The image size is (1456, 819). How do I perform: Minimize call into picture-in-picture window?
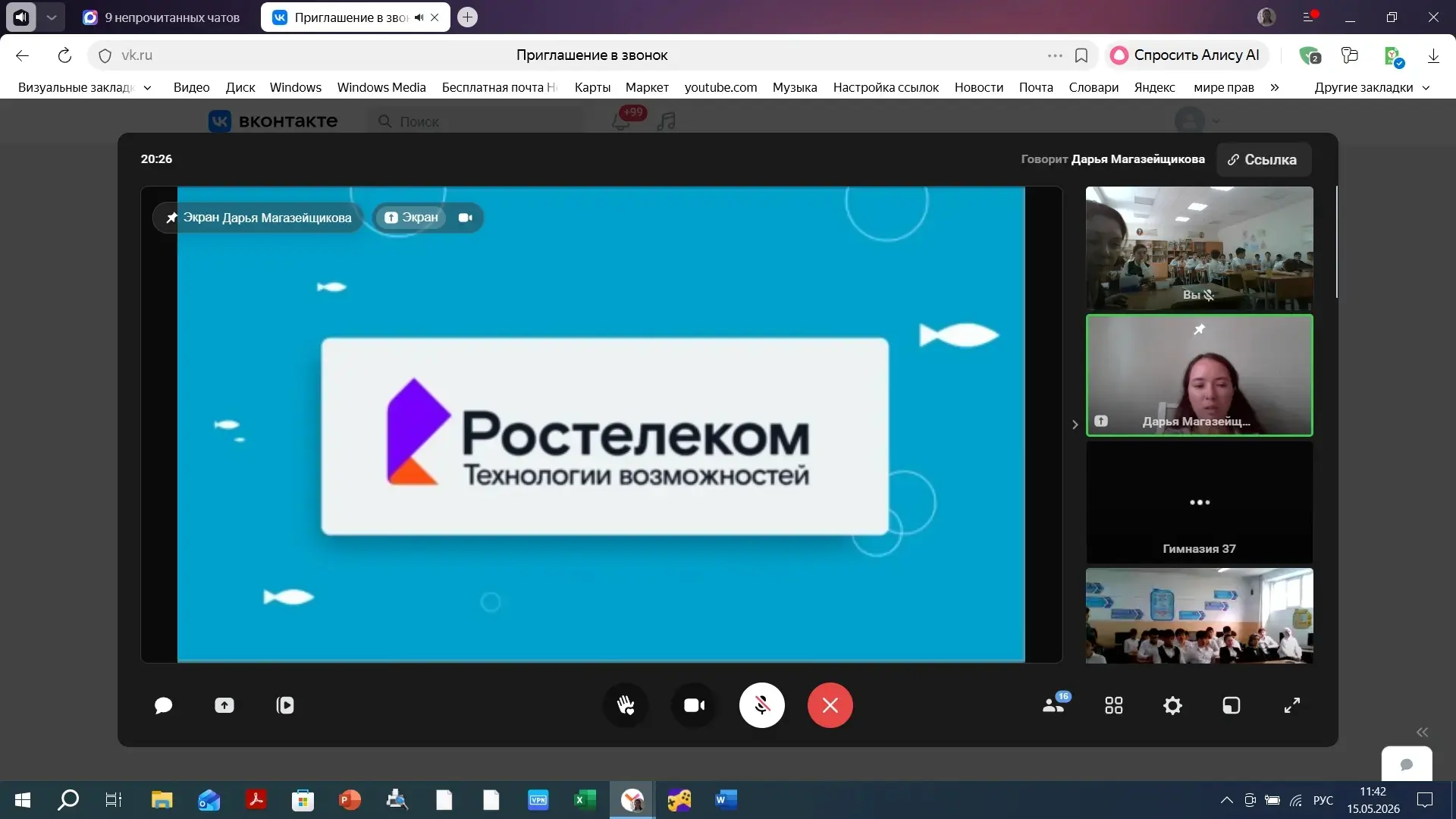tap(1232, 706)
